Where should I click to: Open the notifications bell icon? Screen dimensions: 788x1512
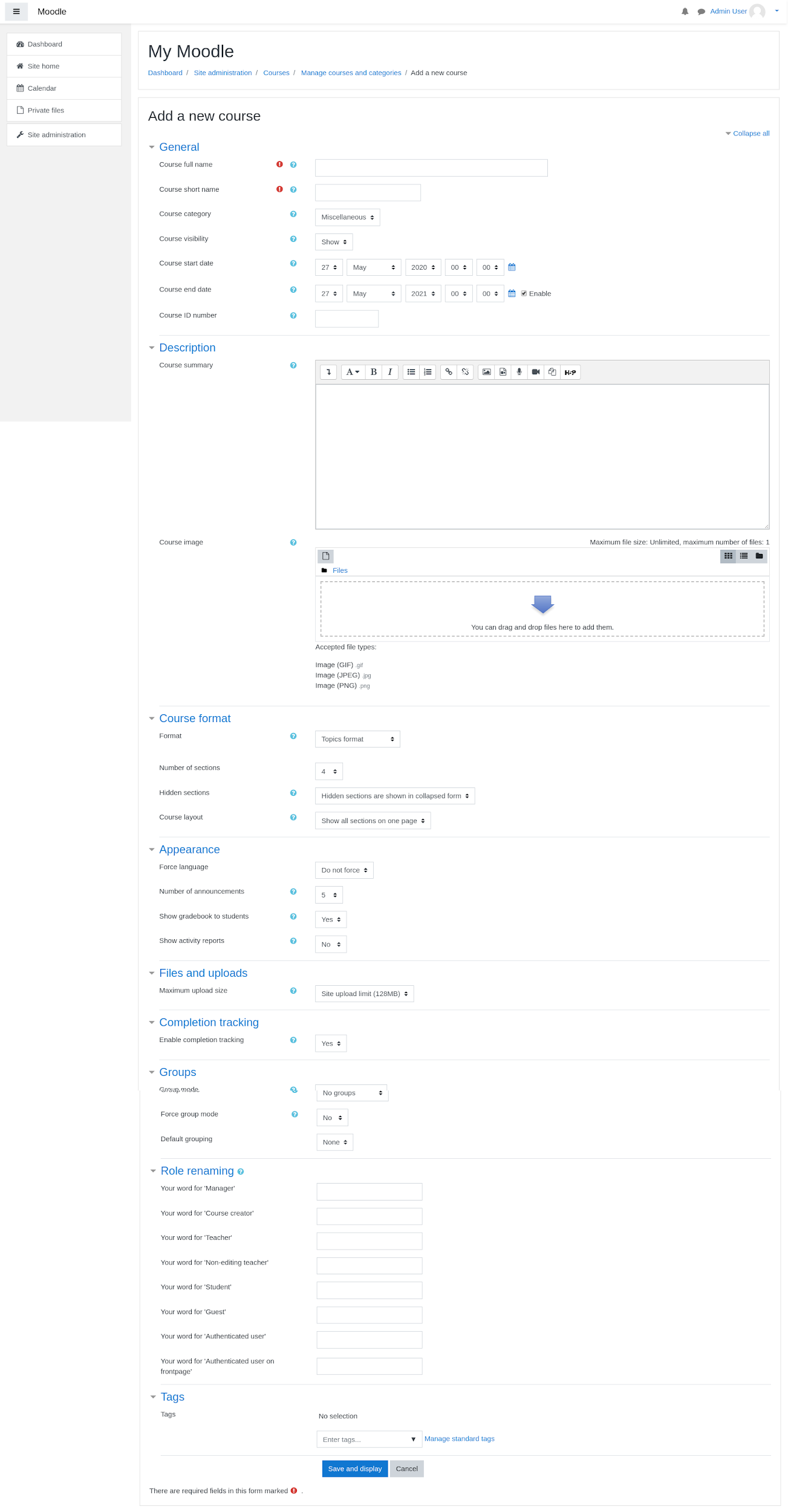[685, 11]
